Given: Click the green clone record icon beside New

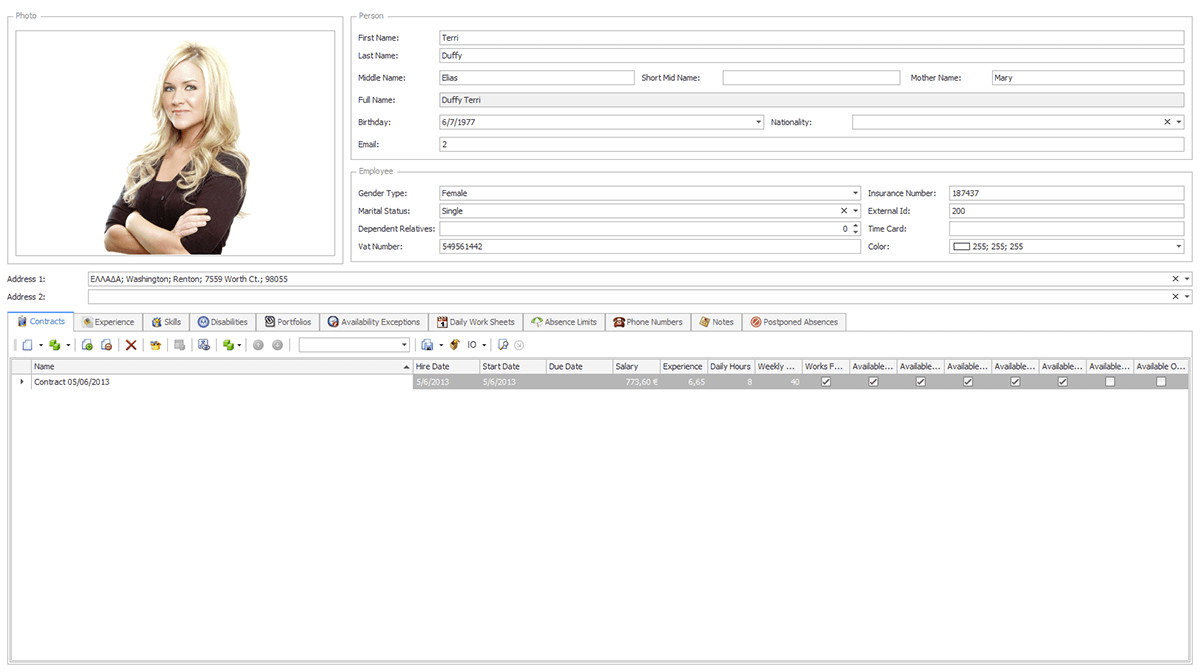Looking at the screenshot, I should [x=54, y=344].
